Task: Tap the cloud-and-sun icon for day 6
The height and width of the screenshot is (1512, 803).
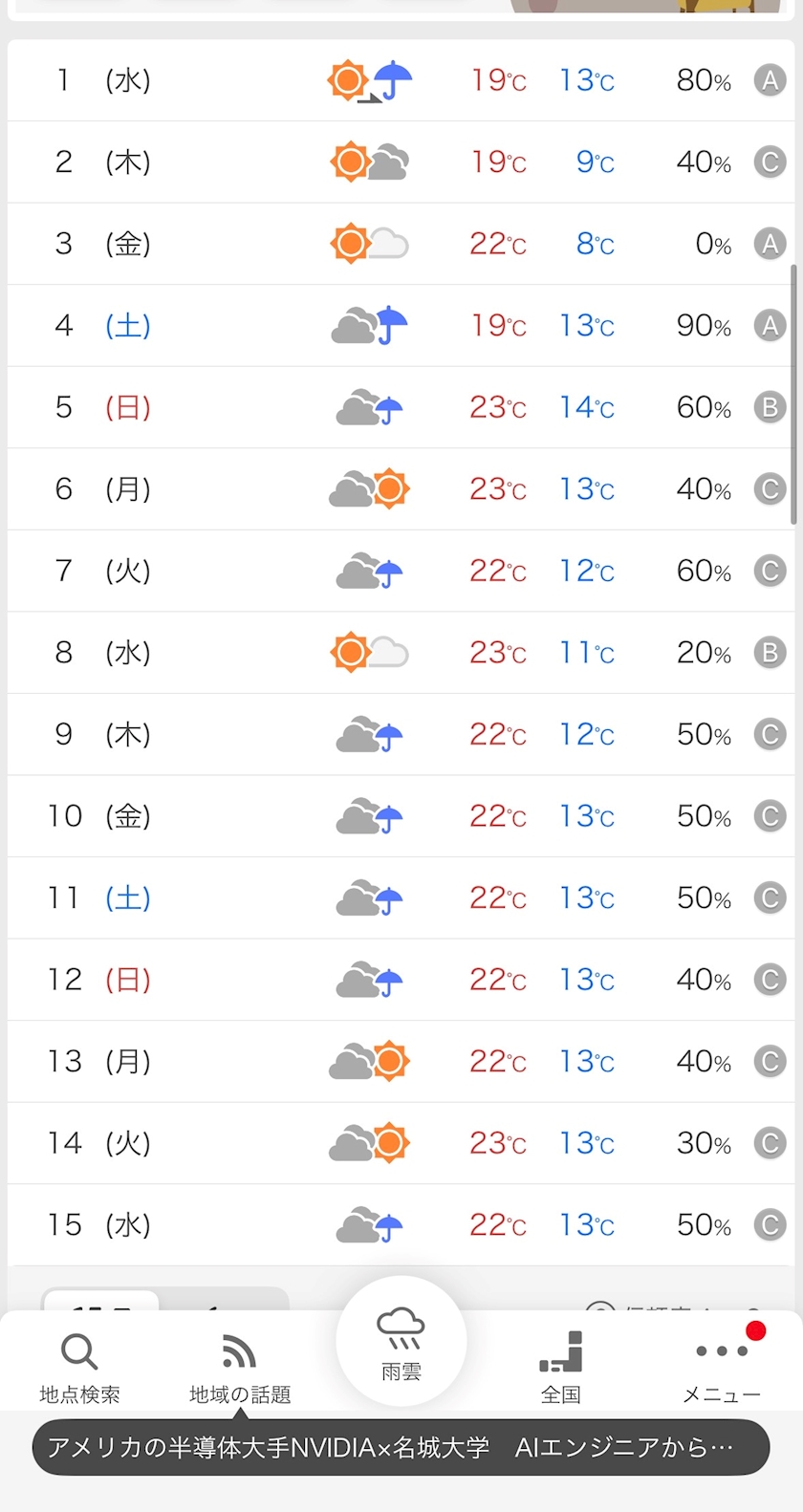Action: [x=369, y=489]
